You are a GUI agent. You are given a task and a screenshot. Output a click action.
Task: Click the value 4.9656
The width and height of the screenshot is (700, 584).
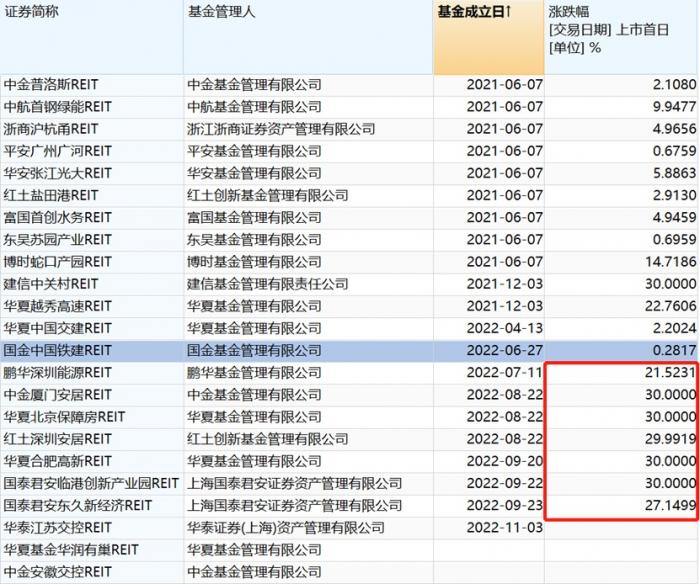(675, 129)
